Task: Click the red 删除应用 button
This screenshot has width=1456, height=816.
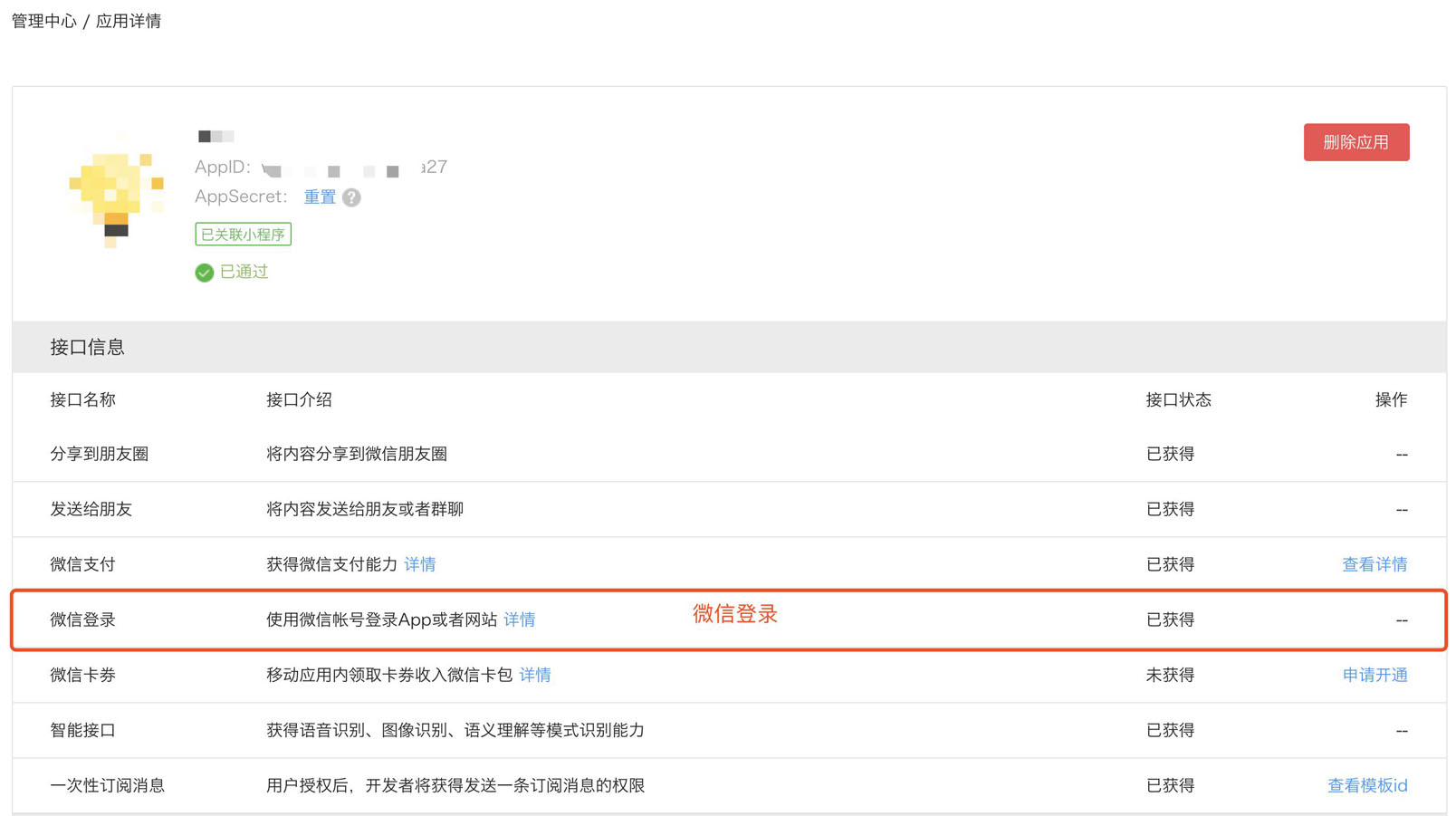Action: 1355,142
